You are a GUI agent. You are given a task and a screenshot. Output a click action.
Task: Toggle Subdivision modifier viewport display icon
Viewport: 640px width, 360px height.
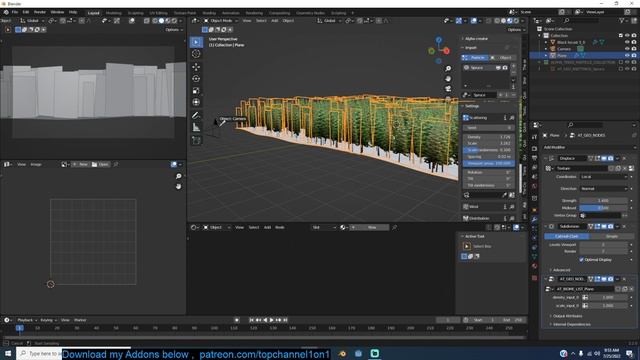[604, 226]
